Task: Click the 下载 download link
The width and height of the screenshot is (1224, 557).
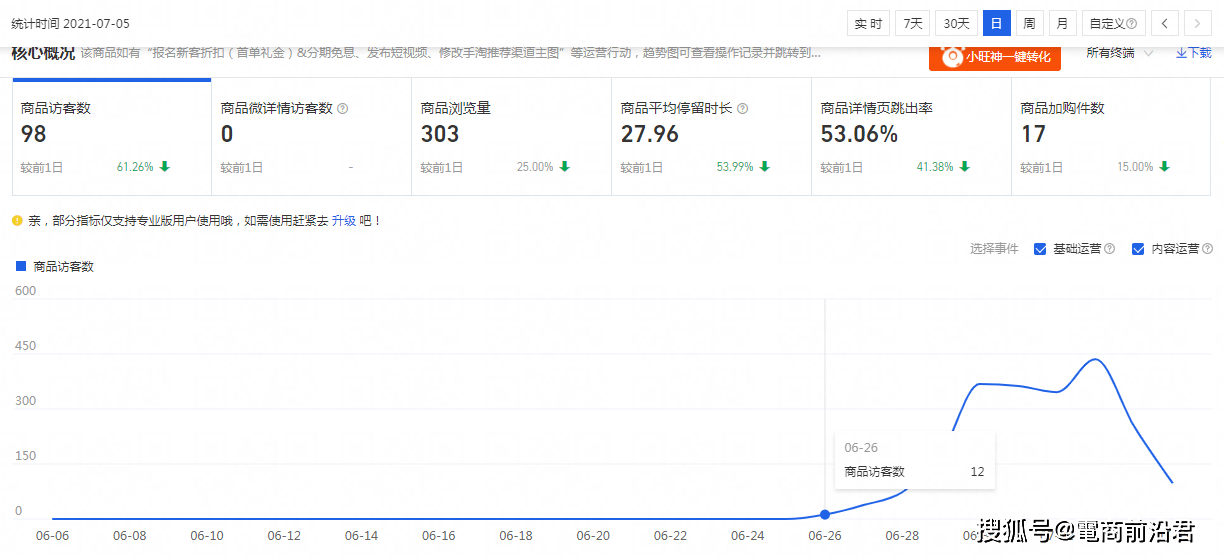Action: pos(1193,54)
